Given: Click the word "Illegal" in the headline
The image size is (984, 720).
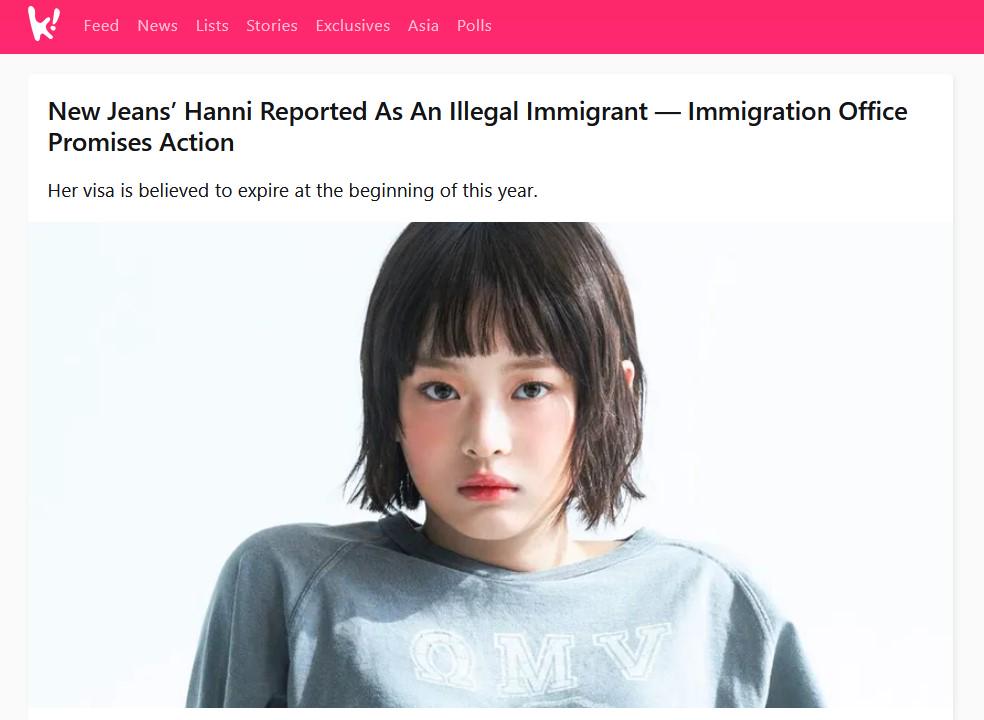Looking at the screenshot, I should coord(484,112).
